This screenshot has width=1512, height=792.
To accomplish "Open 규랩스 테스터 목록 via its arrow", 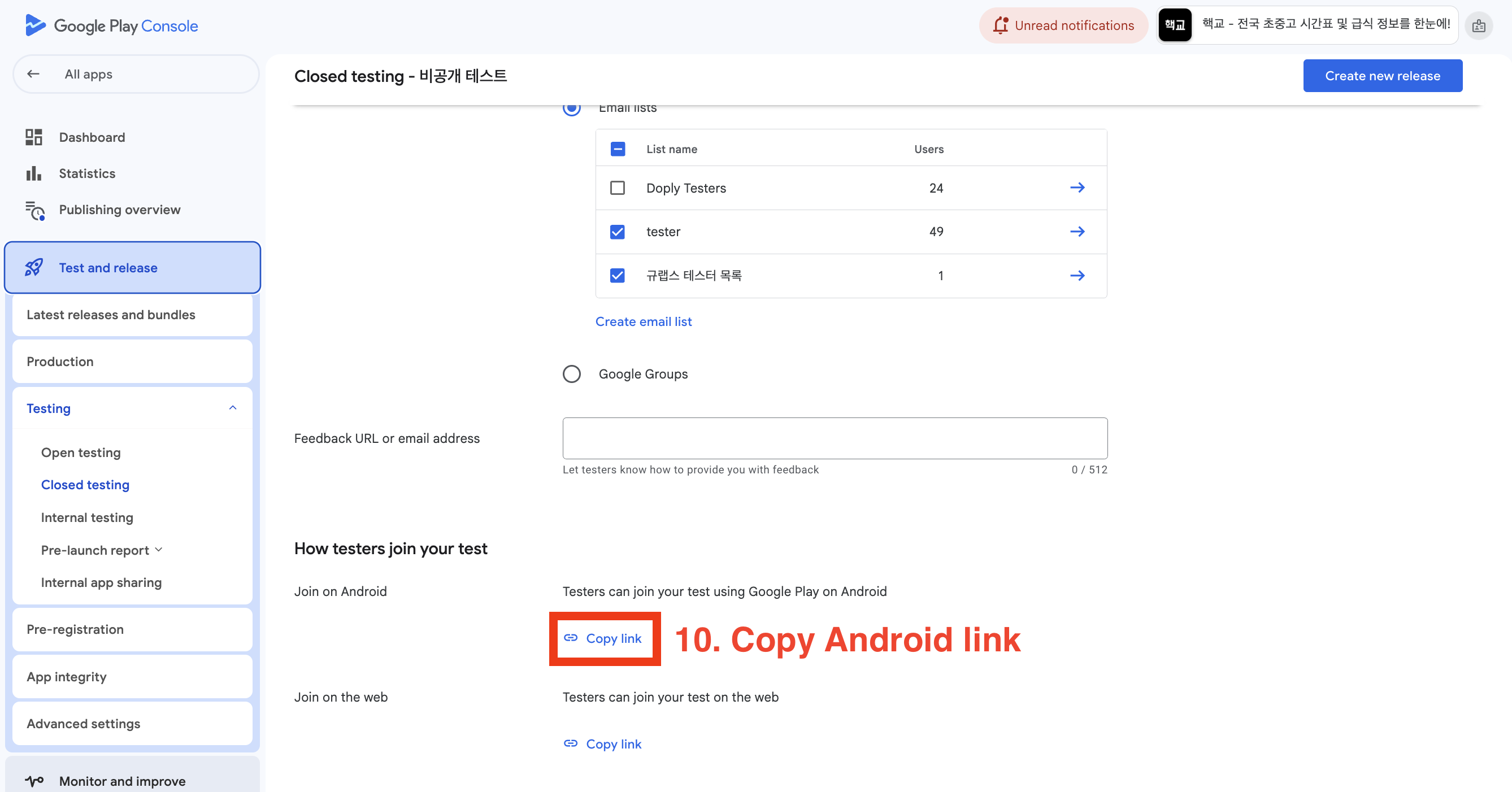I will 1077,276.
